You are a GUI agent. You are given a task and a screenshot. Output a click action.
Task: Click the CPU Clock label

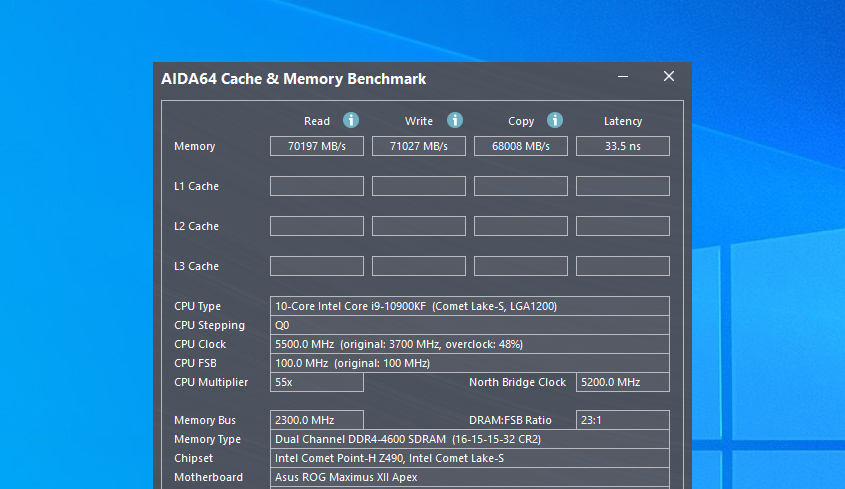pos(200,344)
